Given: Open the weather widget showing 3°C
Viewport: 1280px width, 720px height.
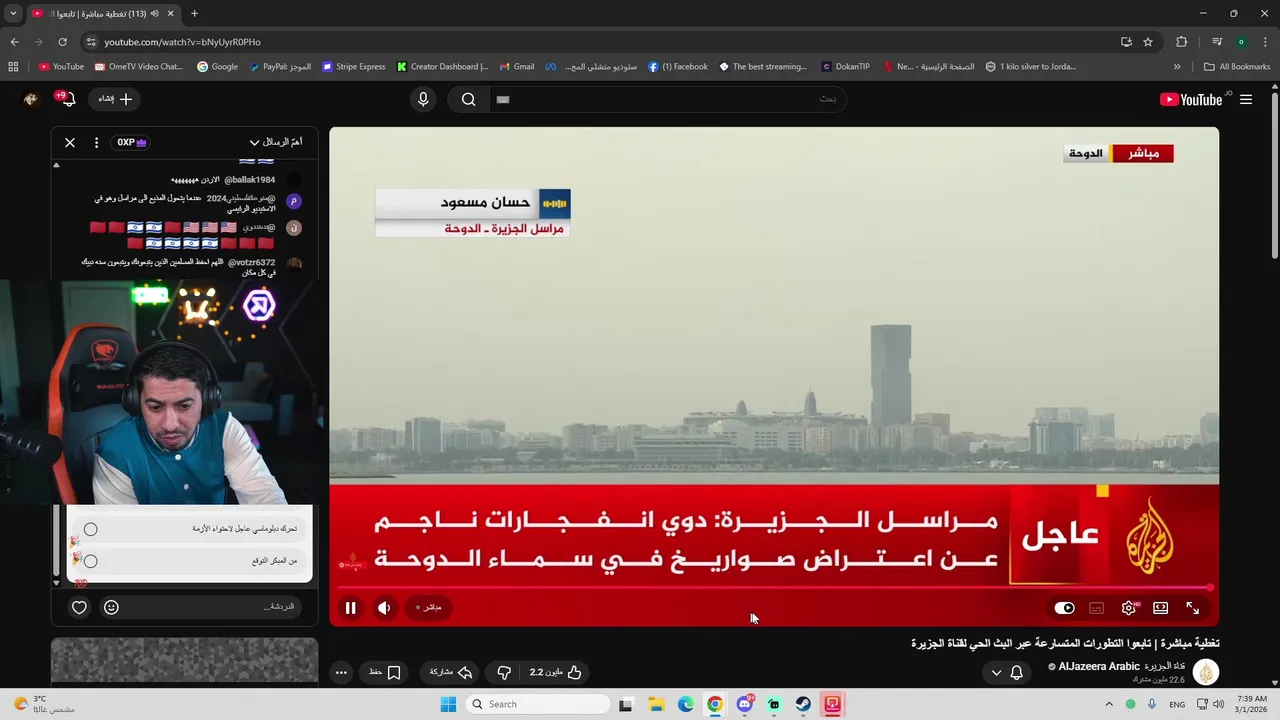Looking at the screenshot, I should (42, 704).
